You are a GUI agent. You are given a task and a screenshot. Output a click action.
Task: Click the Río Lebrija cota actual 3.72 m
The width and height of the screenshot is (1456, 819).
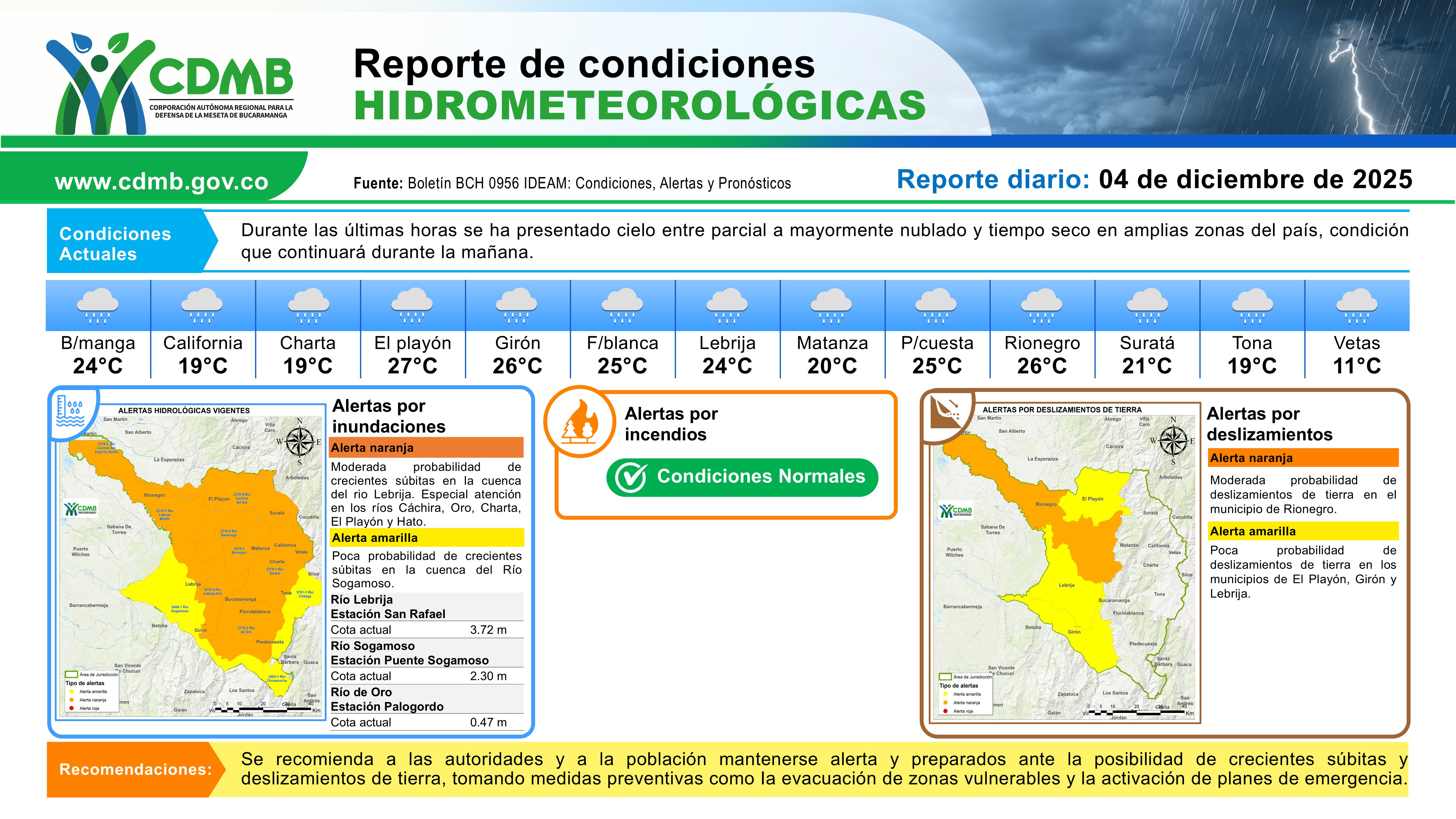click(488, 630)
